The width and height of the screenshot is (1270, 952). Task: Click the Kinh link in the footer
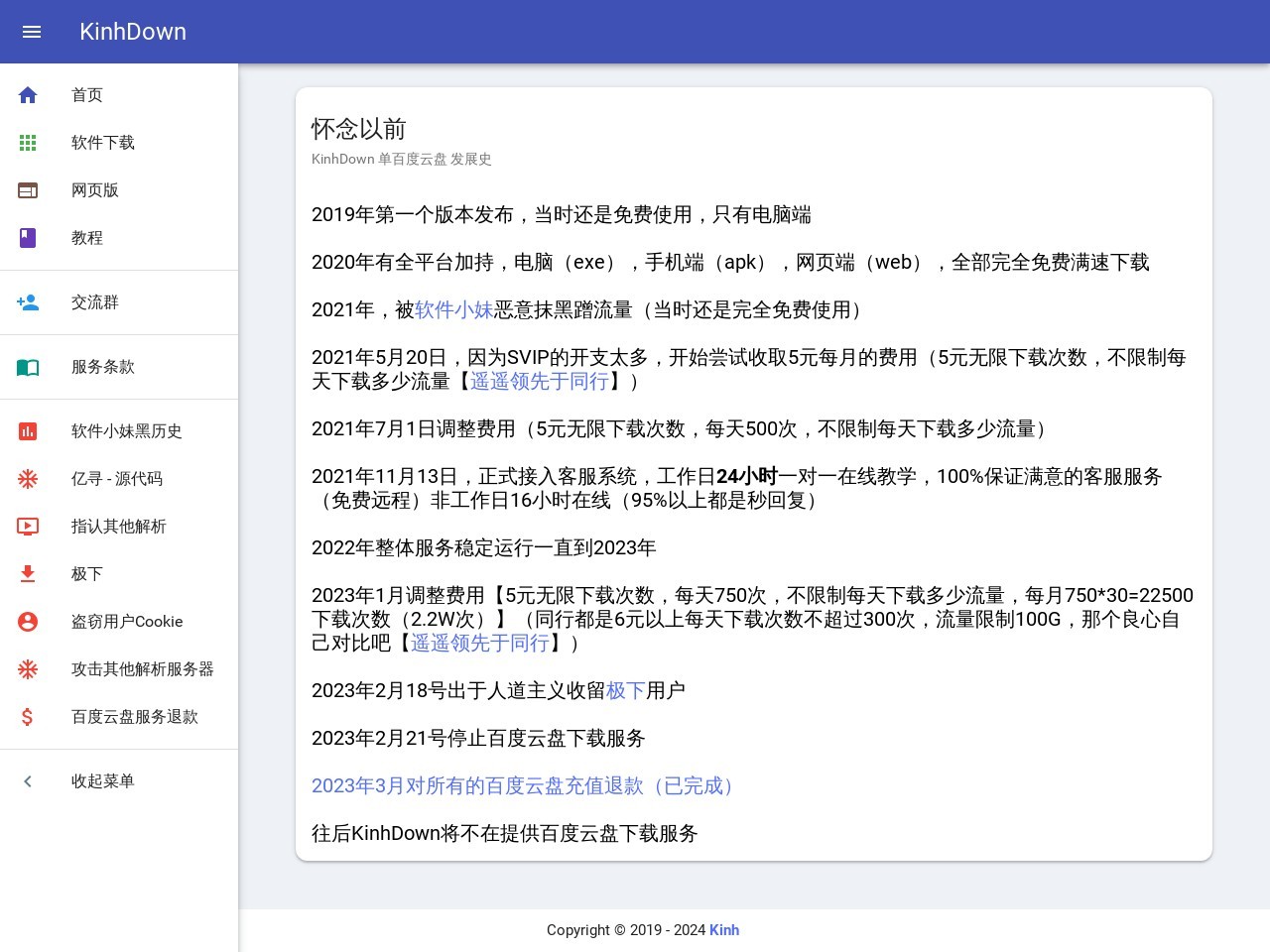pyautogui.click(x=724, y=930)
